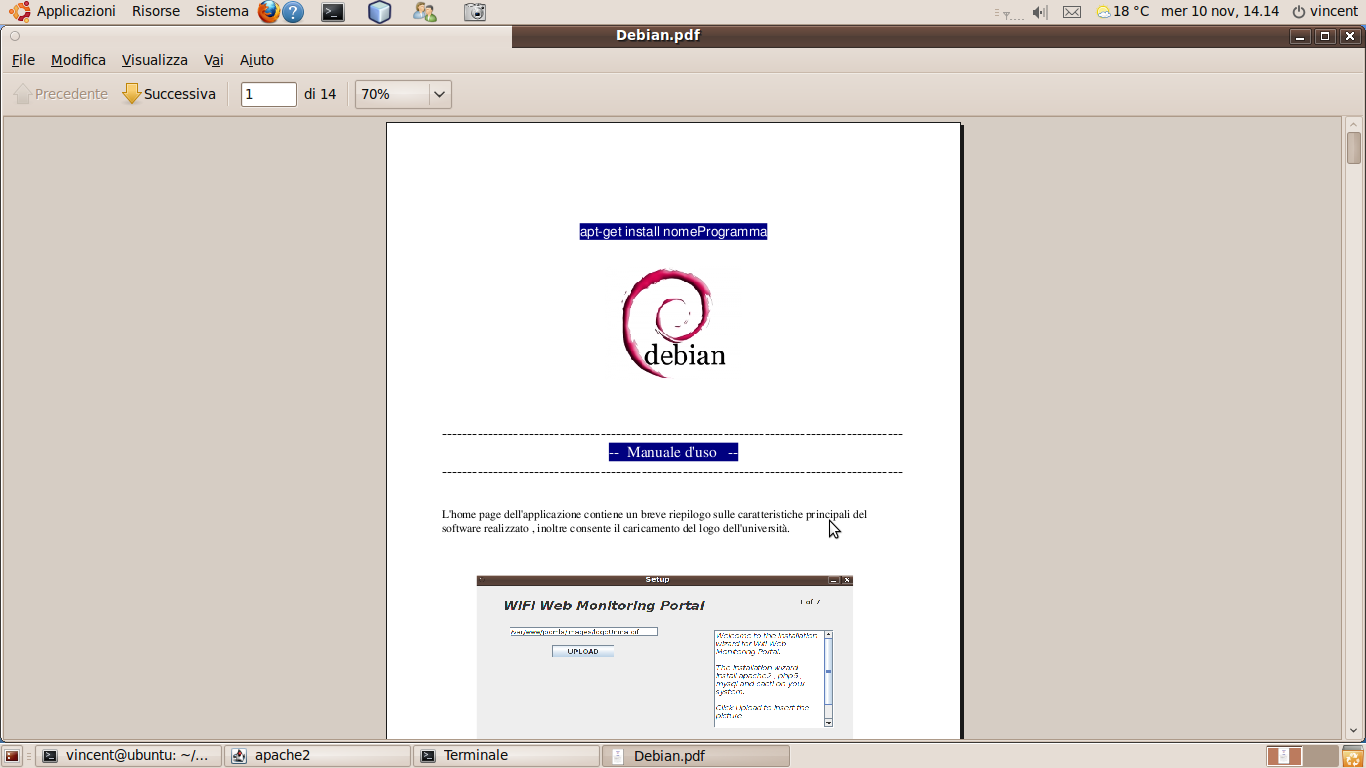Click the scrollbar up arrow

tap(1354, 124)
